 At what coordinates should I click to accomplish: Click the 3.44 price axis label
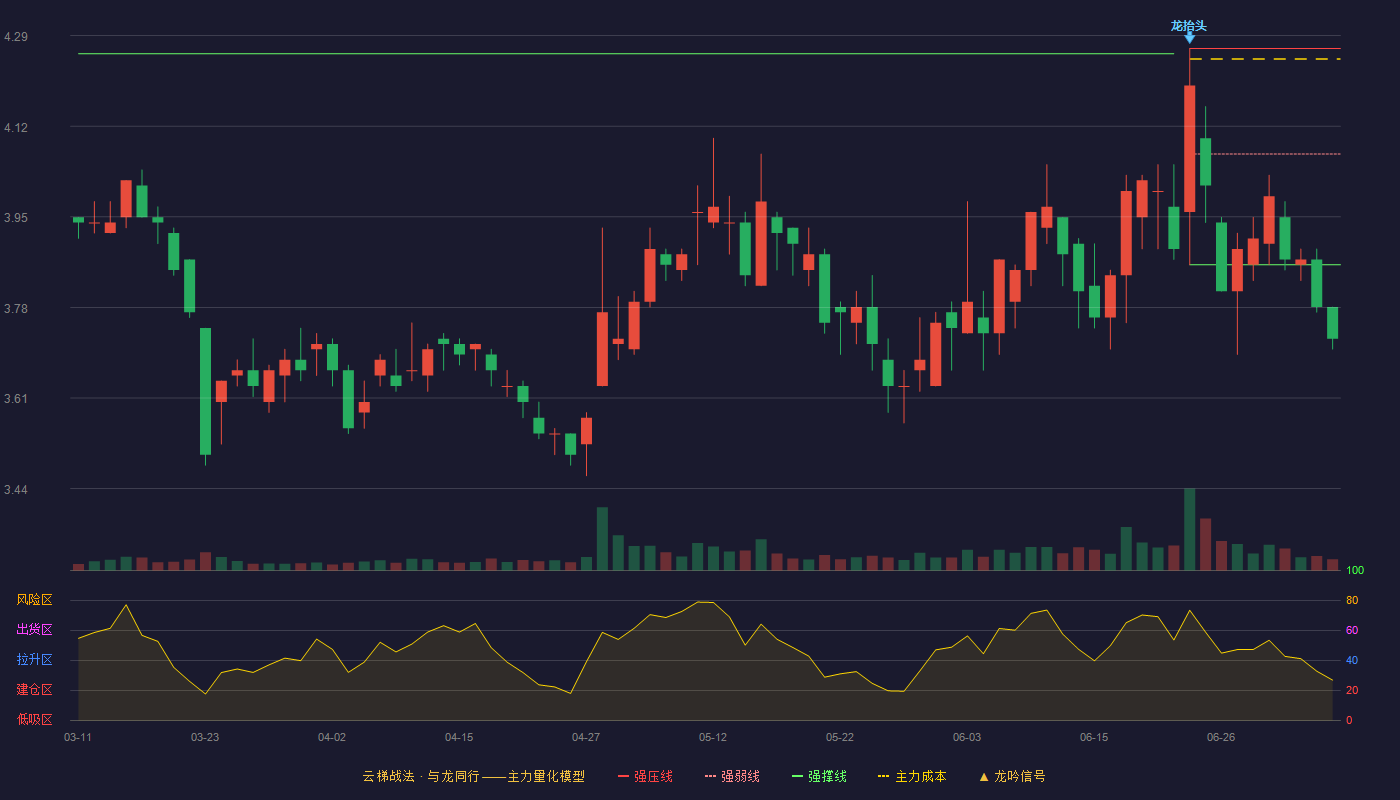16,490
